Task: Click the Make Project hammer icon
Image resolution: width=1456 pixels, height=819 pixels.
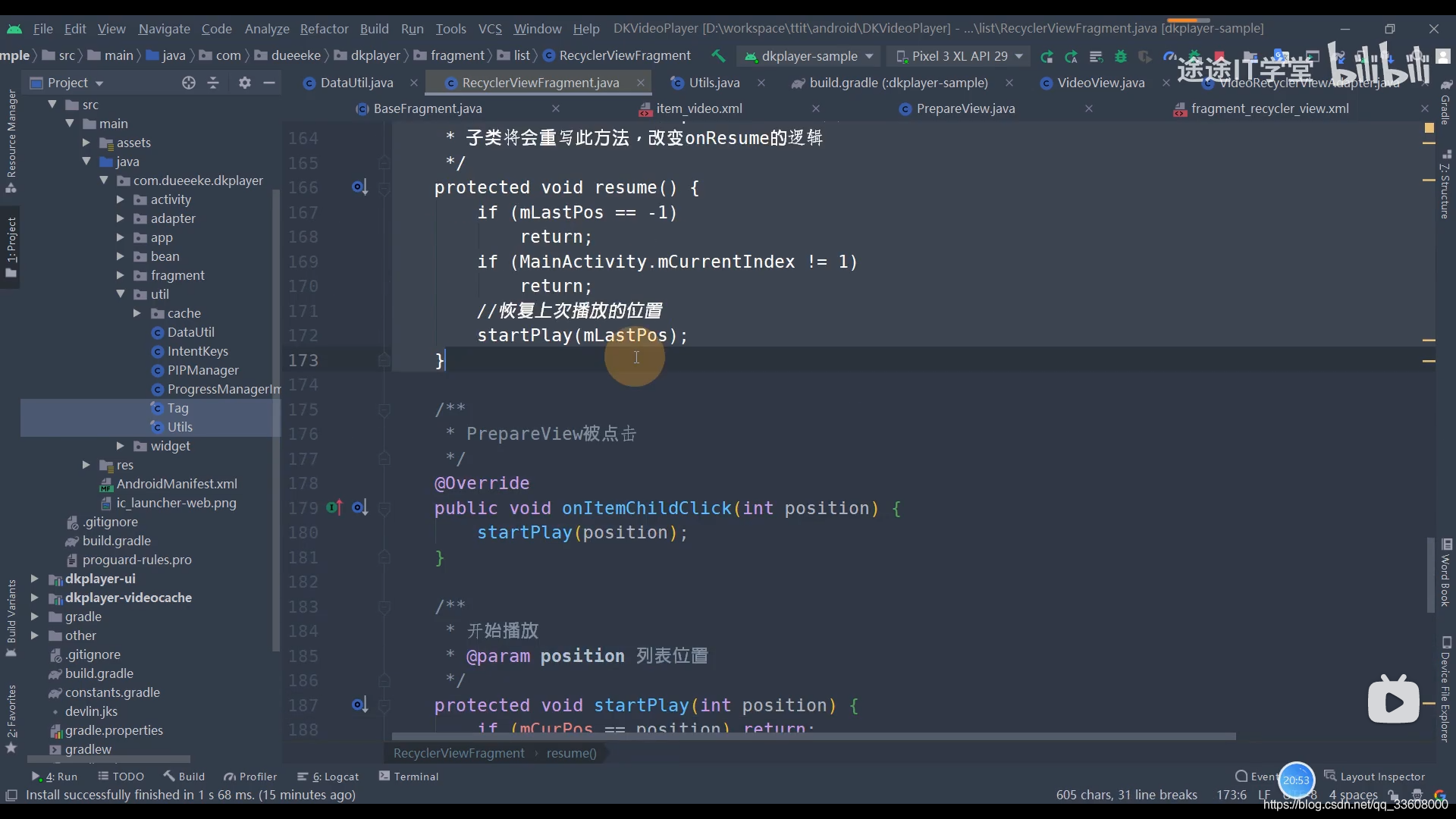Action: pyautogui.click(x=717, y=55)
